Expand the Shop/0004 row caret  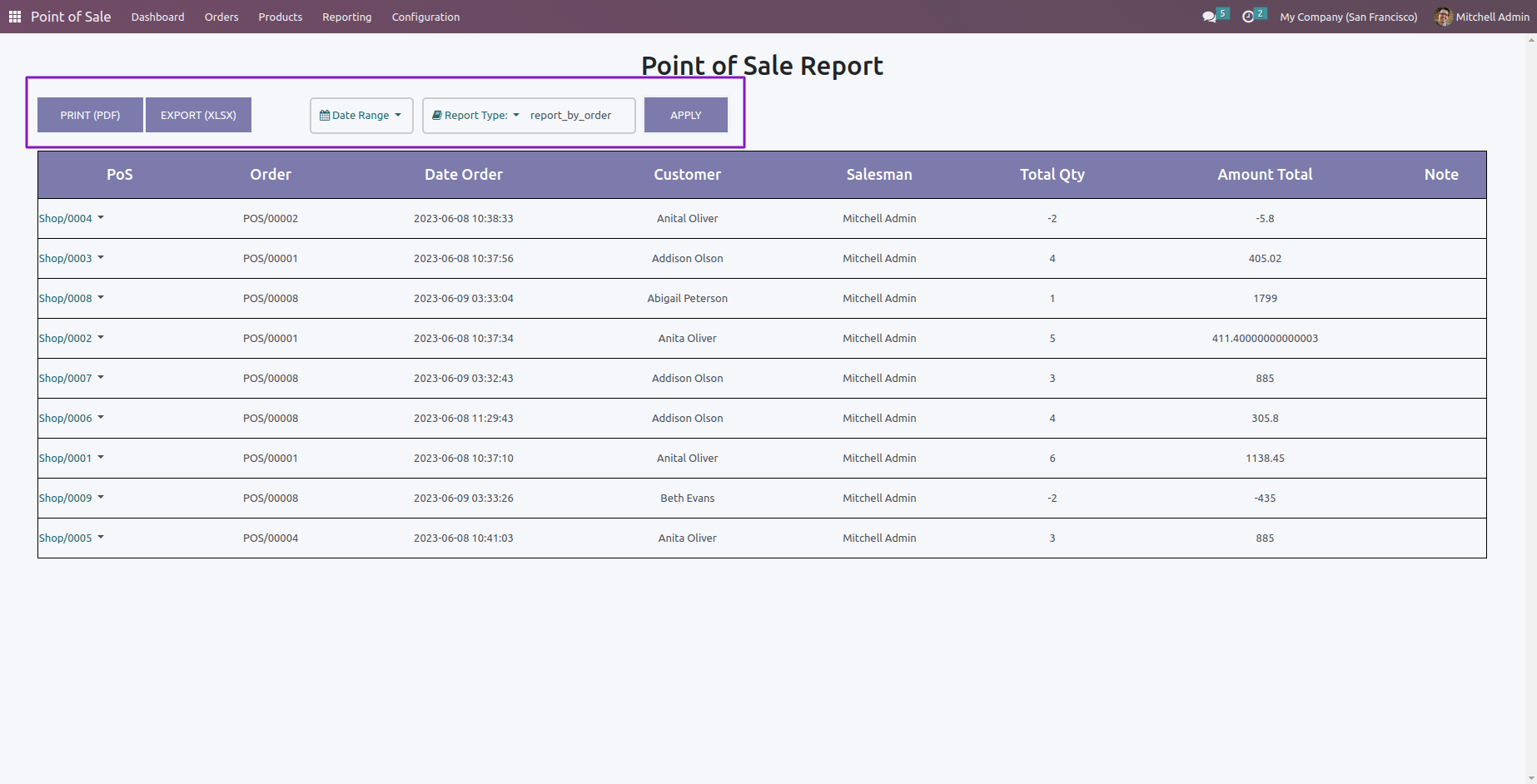click(x=101, y=218)
